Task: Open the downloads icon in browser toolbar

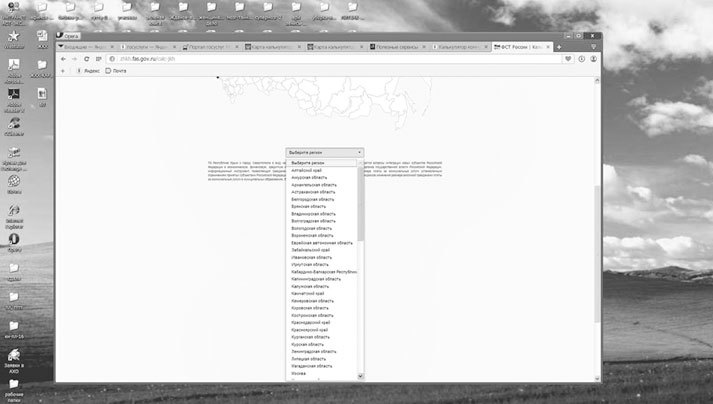Action: click(x=595, y=59)
